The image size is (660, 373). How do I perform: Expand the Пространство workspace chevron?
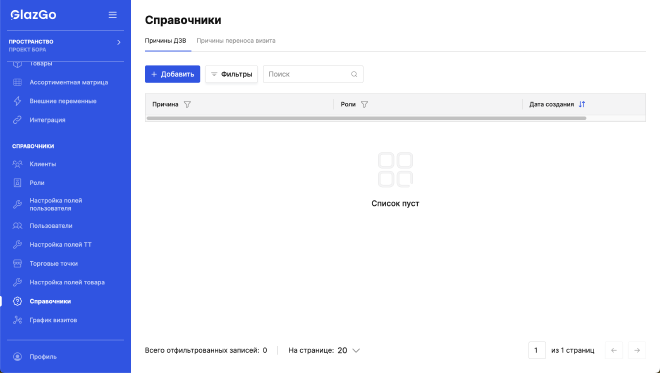pyautogui.click(x=119, y=42)
